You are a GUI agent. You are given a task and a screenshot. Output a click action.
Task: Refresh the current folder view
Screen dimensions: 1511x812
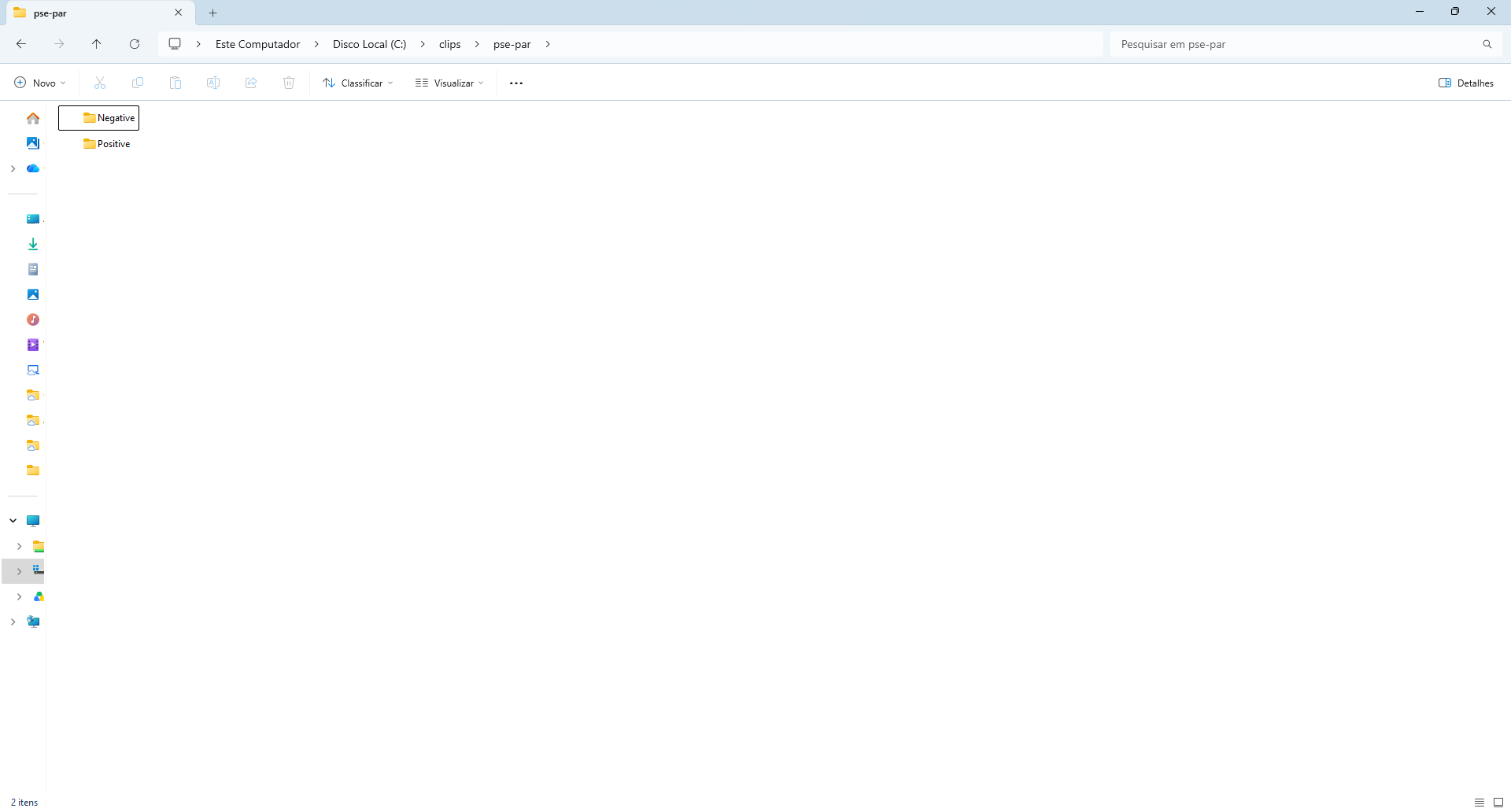[x=135, y=44]
